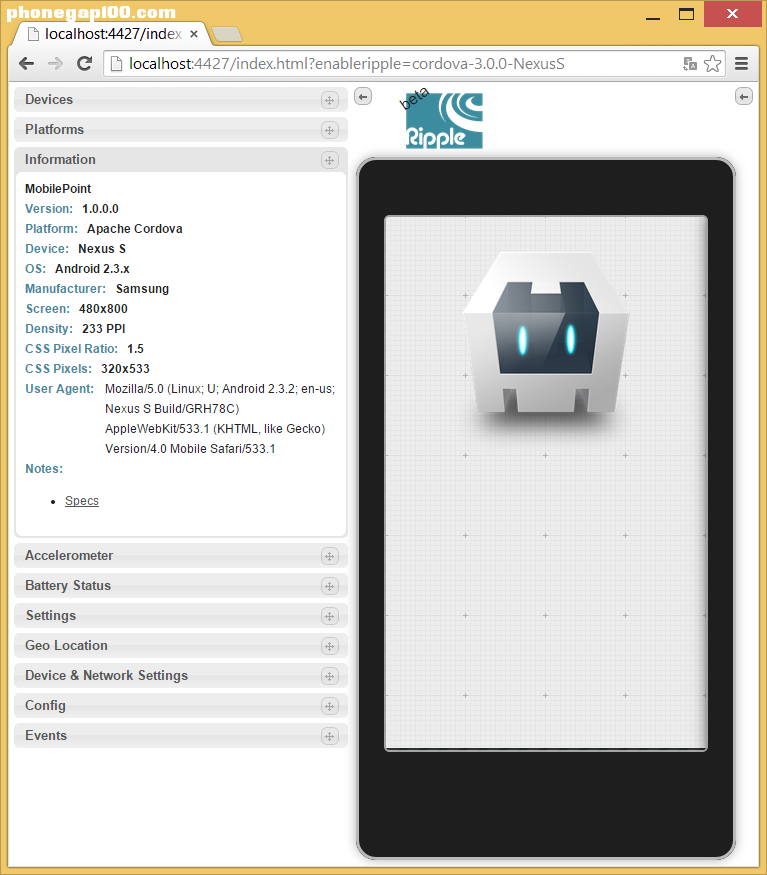Image resolution: width=767 pixels, height=875 pixels.
Task: Click the Apache Cordova platform value
Action: pyautogui.click(x=135, y=229)
